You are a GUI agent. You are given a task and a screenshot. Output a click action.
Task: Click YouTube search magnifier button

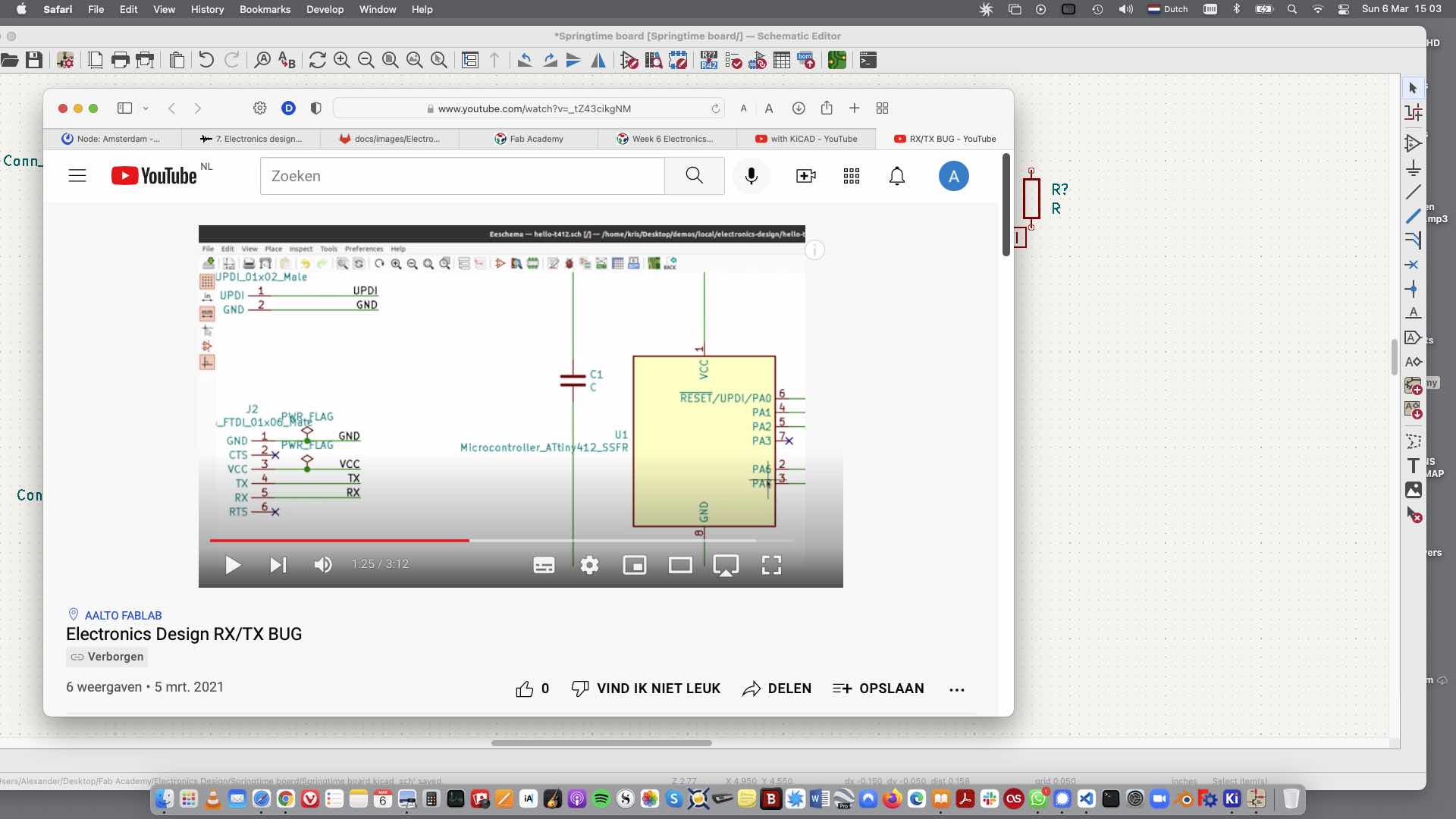(x=694, y=176)
